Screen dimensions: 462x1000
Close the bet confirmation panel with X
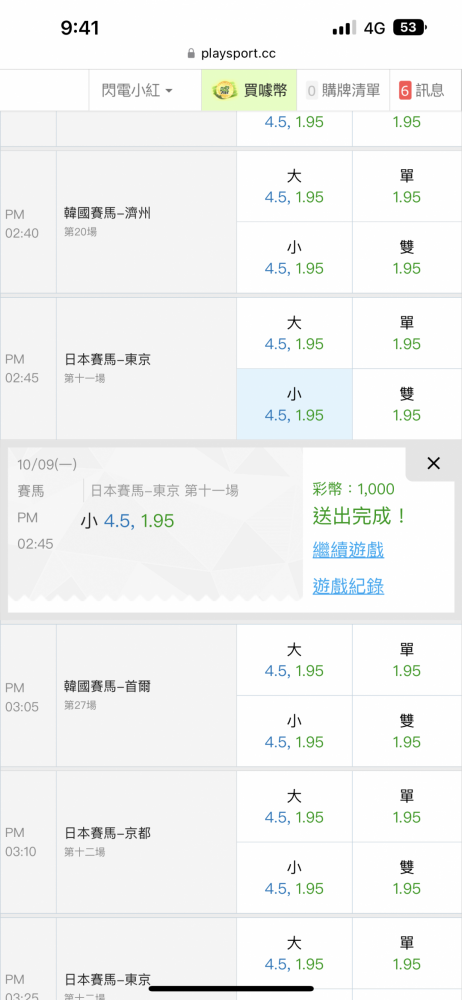point(433,464)
